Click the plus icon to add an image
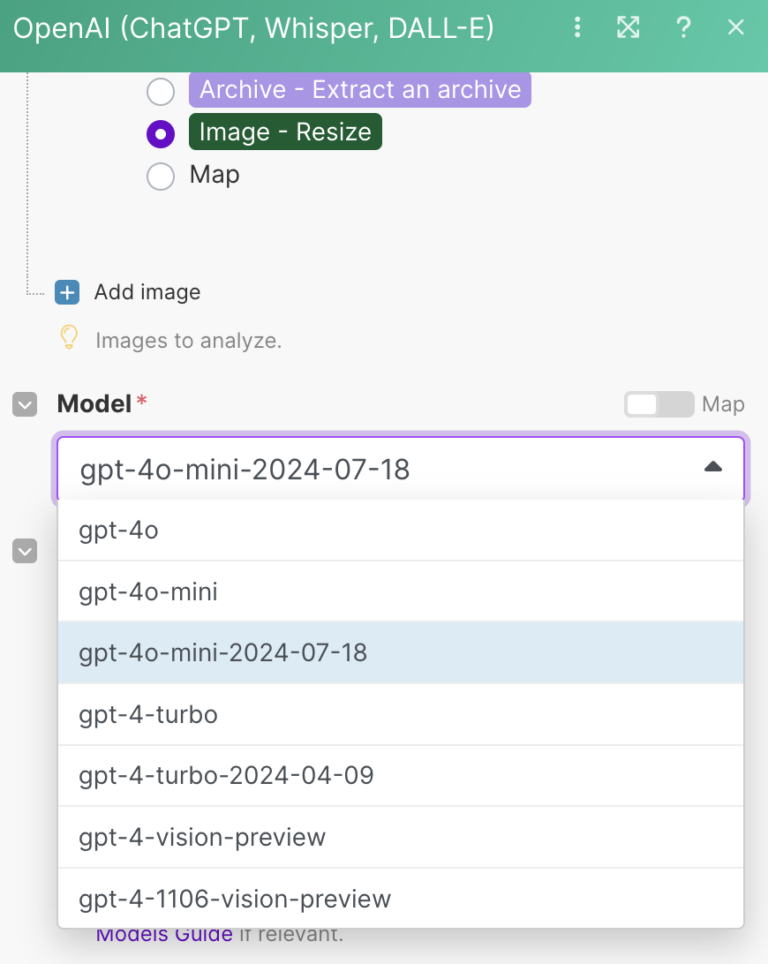The image size is (768, 964). coord(66,292)
